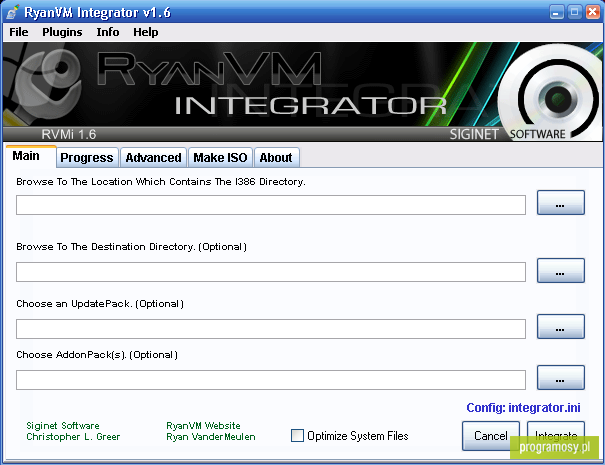Viewport: 605px width, 465px height.
Task: Open the Siginet Software link
Action: pyautogui.click(x=63, y=426)
